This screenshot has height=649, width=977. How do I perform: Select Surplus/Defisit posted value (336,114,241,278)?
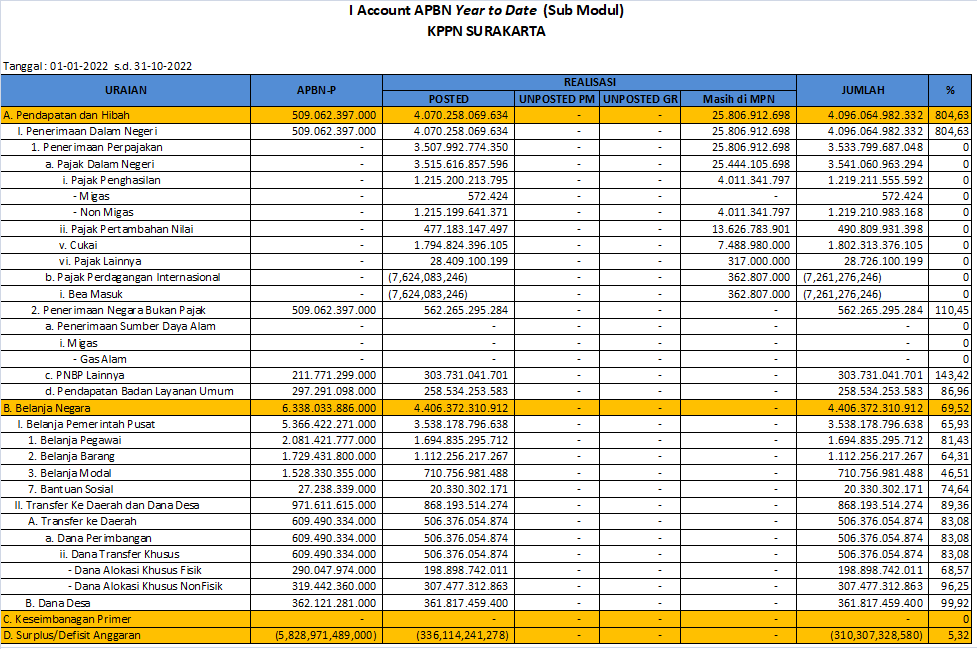[x=462, y=636]
